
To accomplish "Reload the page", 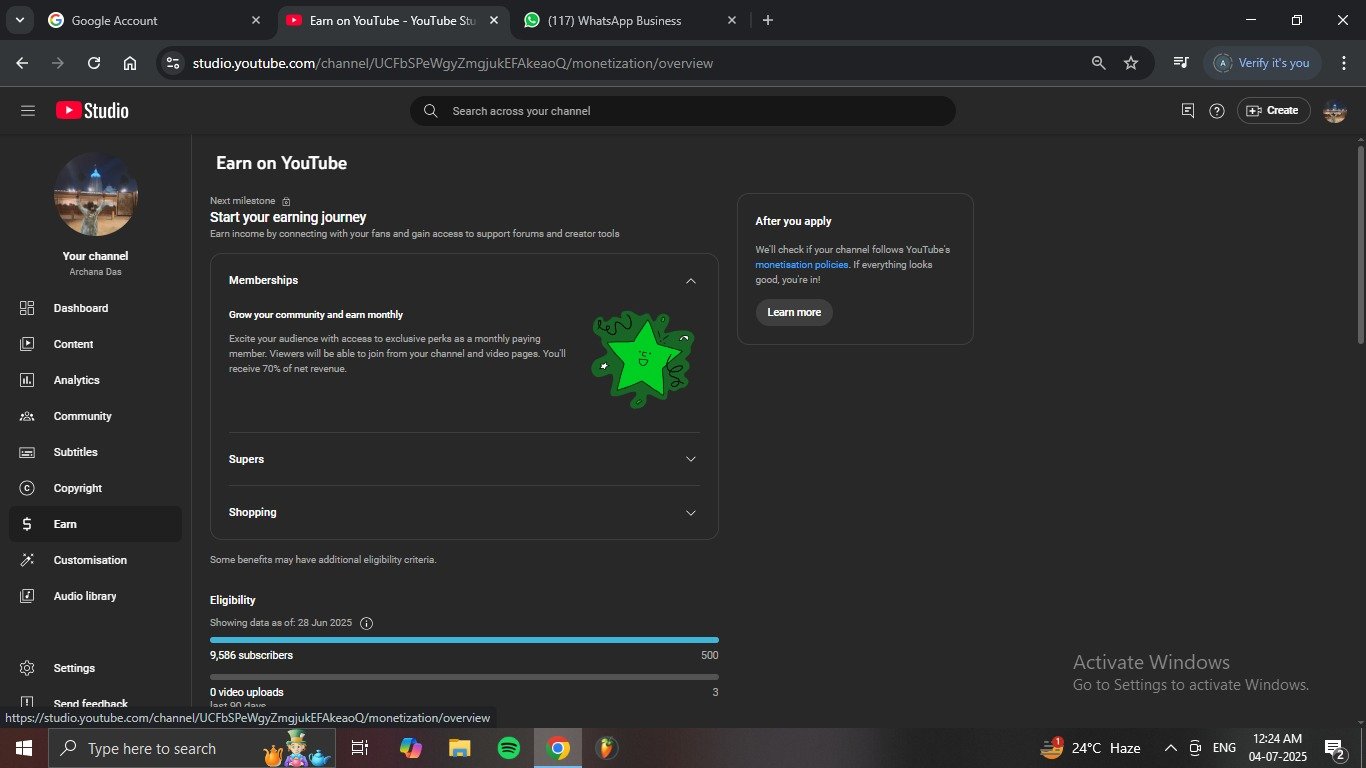I will coord(94,63).
